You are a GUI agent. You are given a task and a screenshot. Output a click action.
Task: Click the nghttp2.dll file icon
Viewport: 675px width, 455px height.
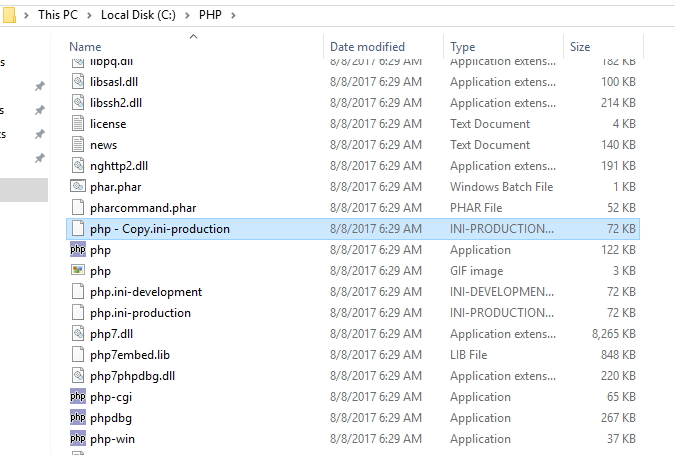coord(78,165)
